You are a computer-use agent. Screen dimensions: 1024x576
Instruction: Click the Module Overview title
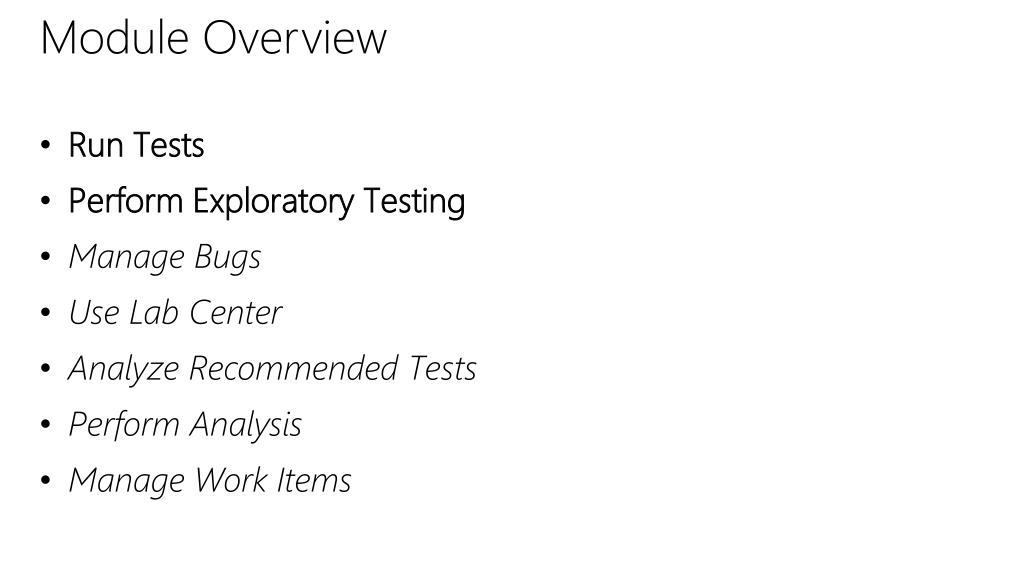tap(214, 37)
